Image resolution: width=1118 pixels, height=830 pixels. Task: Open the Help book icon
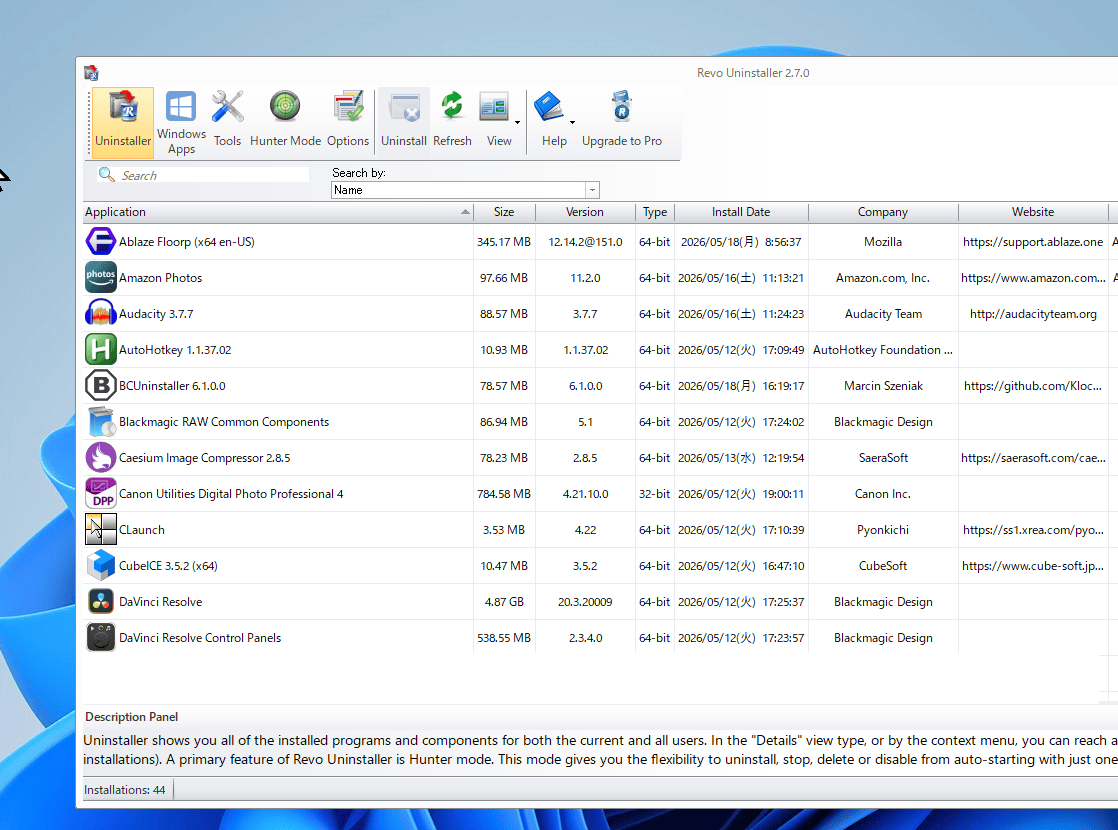point(549,108)
